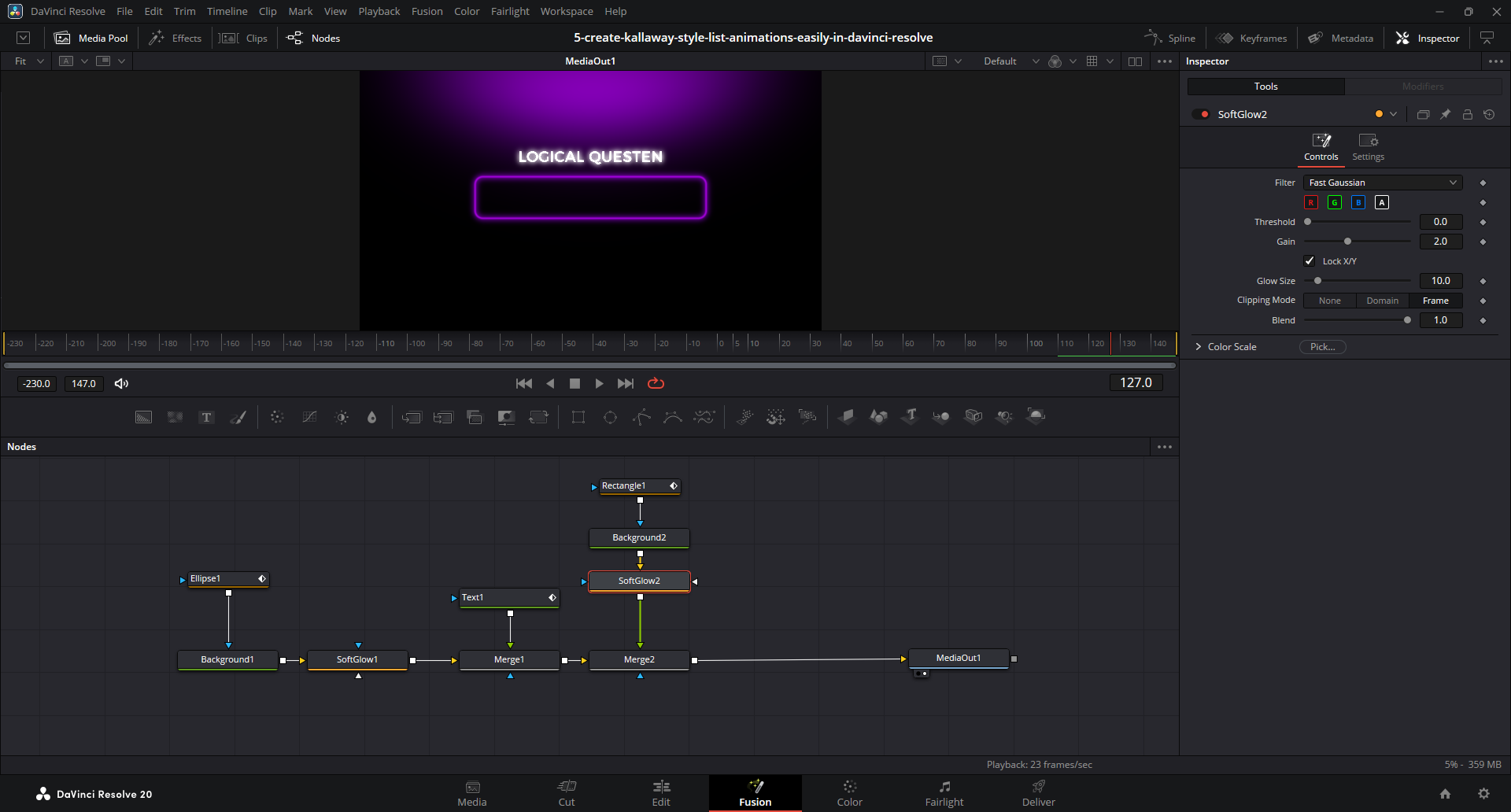This screenshot has height=812, width=1511.
Task: Open the Filter dropdown showing Fast Gaussian
Action: (x=1383, y=183)
